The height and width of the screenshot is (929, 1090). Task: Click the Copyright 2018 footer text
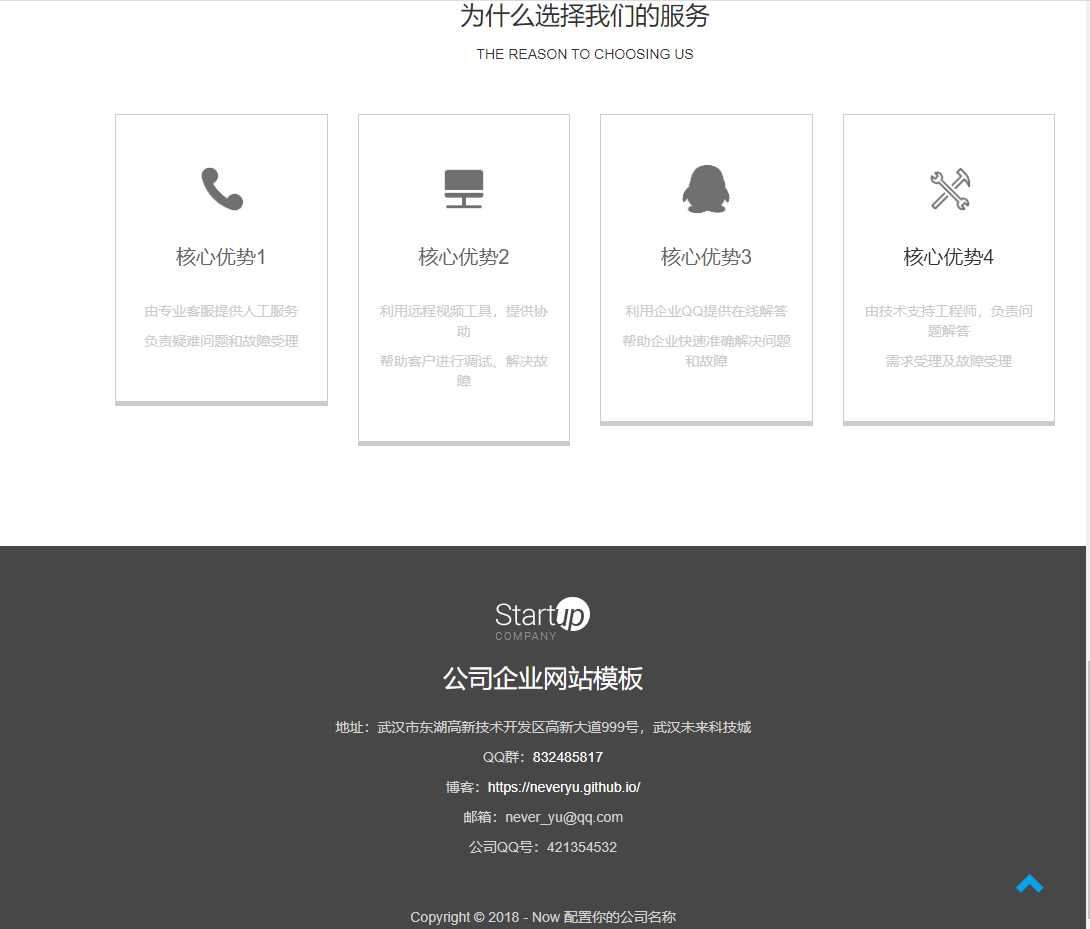pos(543,917)
